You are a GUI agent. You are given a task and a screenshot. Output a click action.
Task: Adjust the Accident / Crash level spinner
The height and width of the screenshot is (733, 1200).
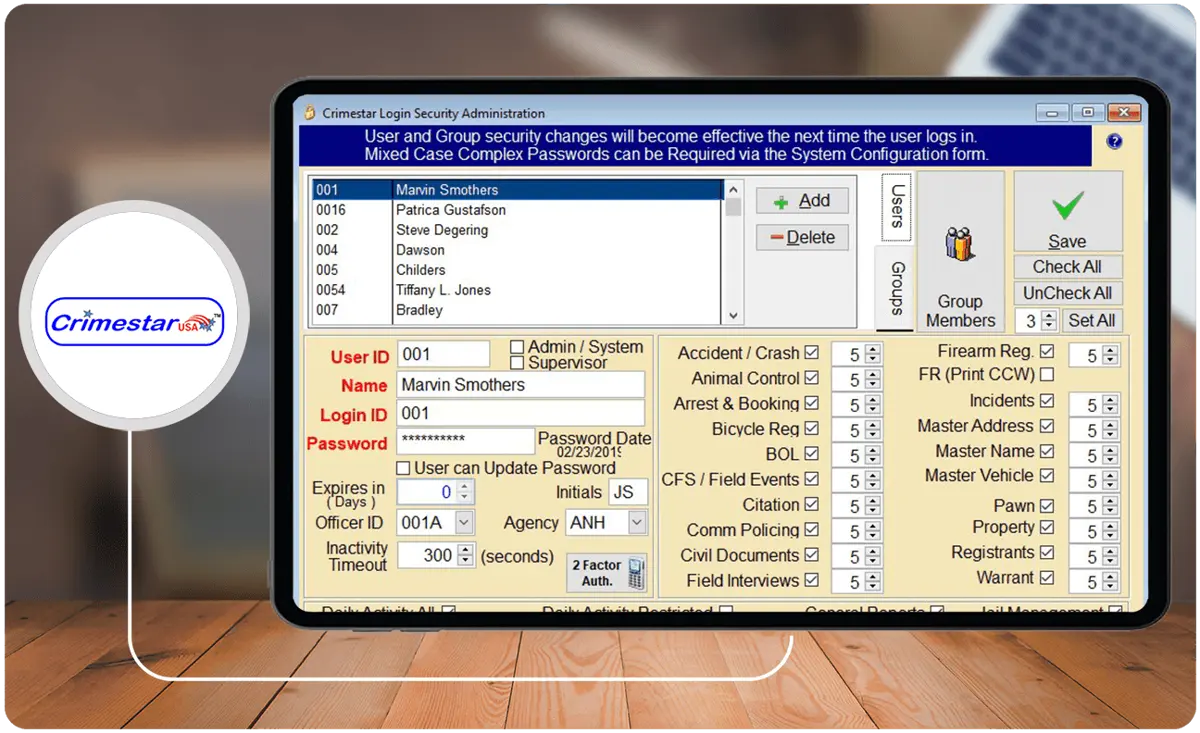pyautogui.click(x=873, y=354)
